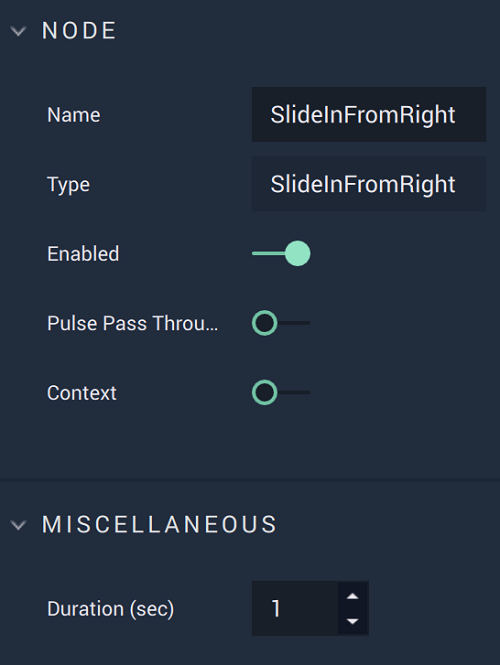Click the MISCELLANEOUS section header
500x665 pixels.
pos(159,525)
